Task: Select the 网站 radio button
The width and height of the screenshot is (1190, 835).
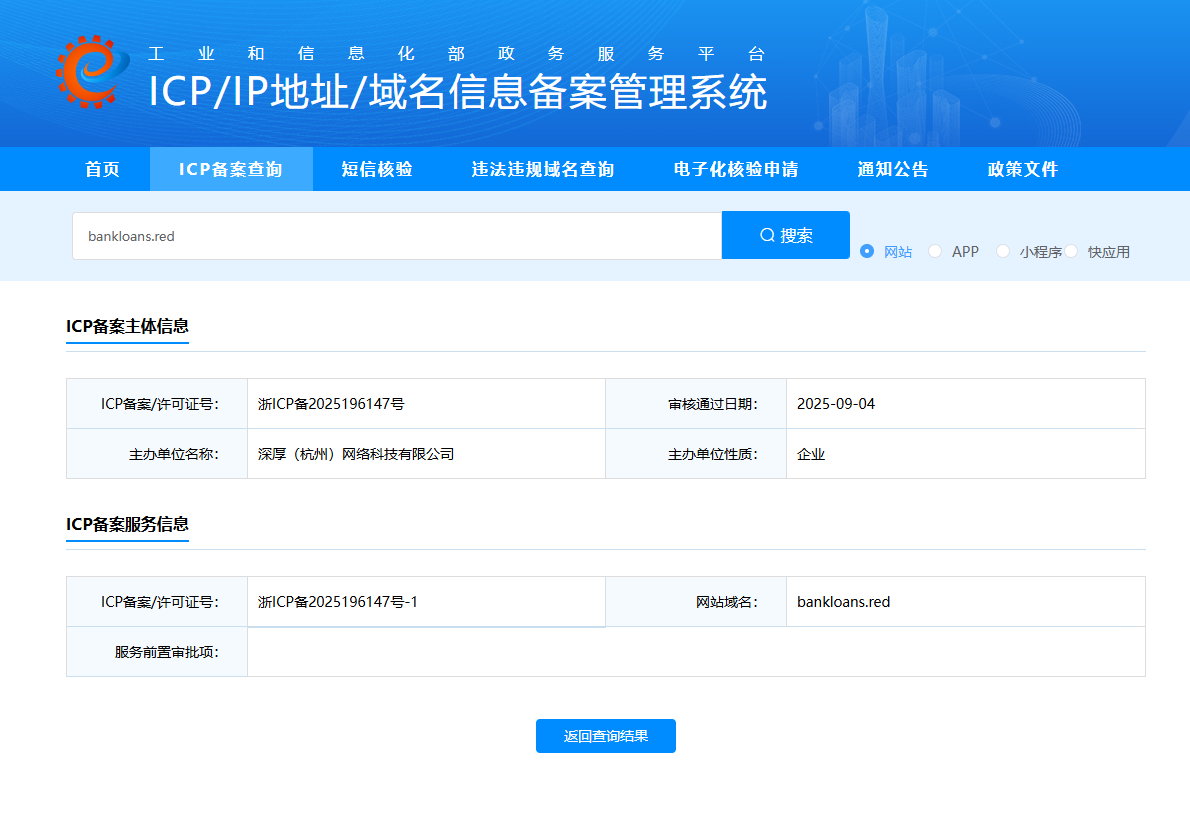Action: point(867,251)
